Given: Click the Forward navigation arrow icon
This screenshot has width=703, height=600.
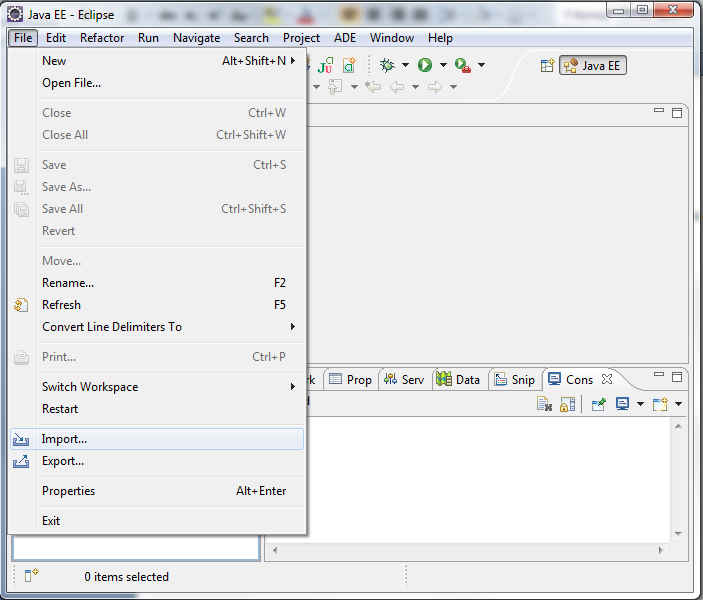Looking at the screenshot, I should point(434,87).
